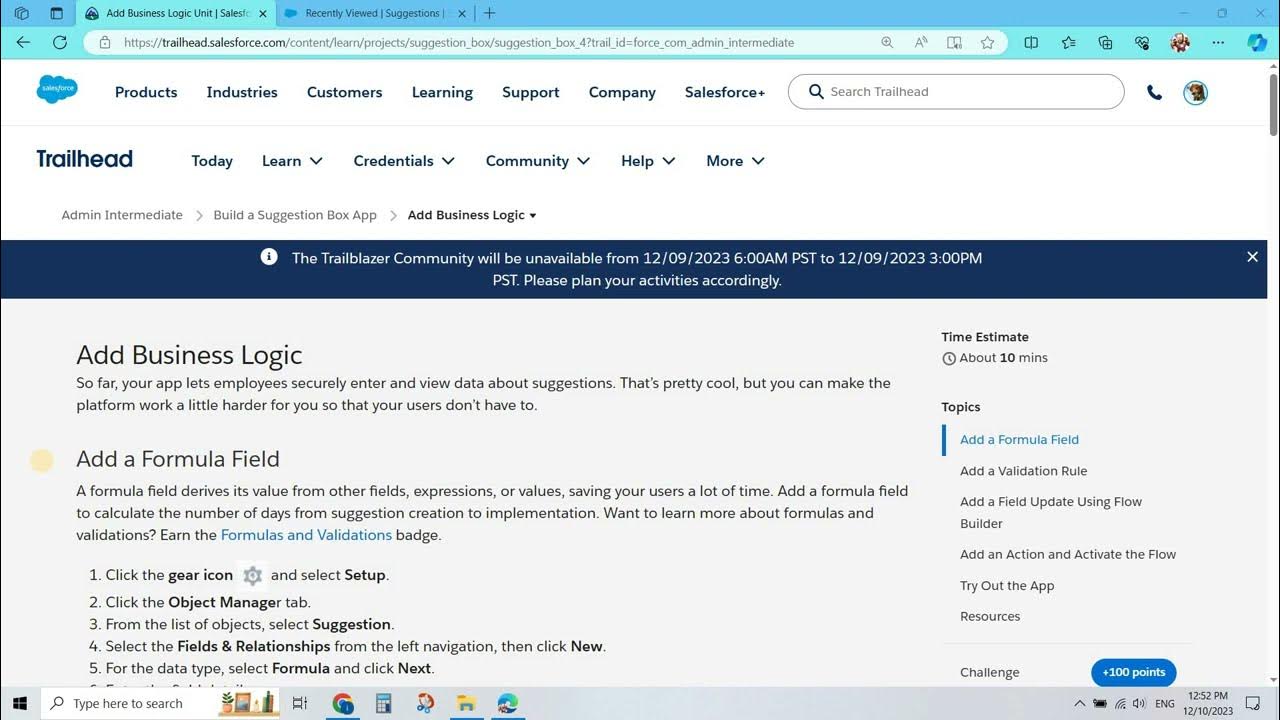1280x720 pixels.
Task: Open the Build a Suggestion Box App breadcrumb
Action: pos(295,215)
